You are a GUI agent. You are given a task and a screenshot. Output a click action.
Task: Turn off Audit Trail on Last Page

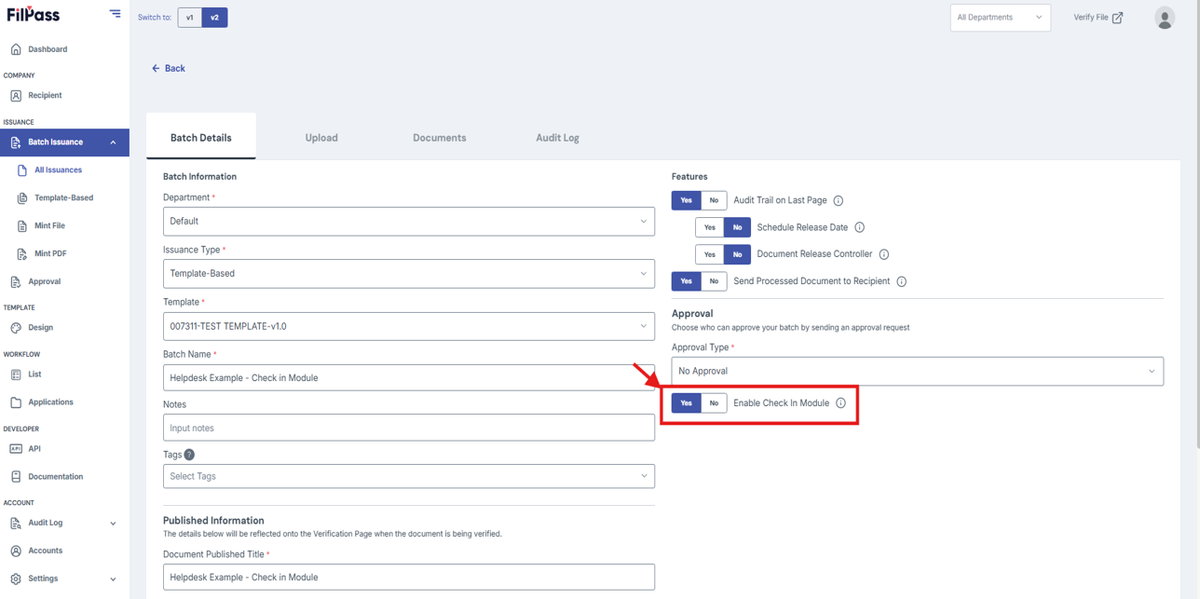click(714, 200)
